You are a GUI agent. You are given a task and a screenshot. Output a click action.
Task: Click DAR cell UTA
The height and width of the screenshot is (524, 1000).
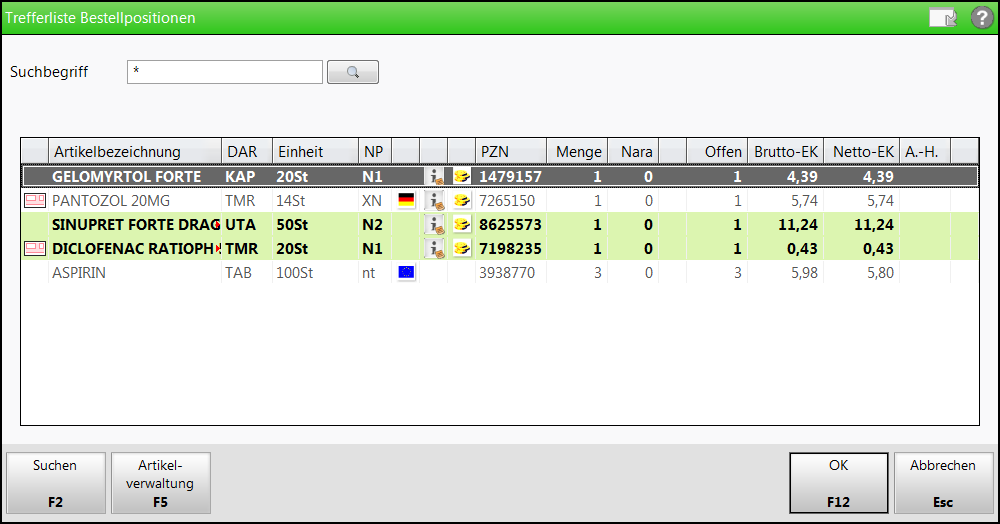[240, 224]
